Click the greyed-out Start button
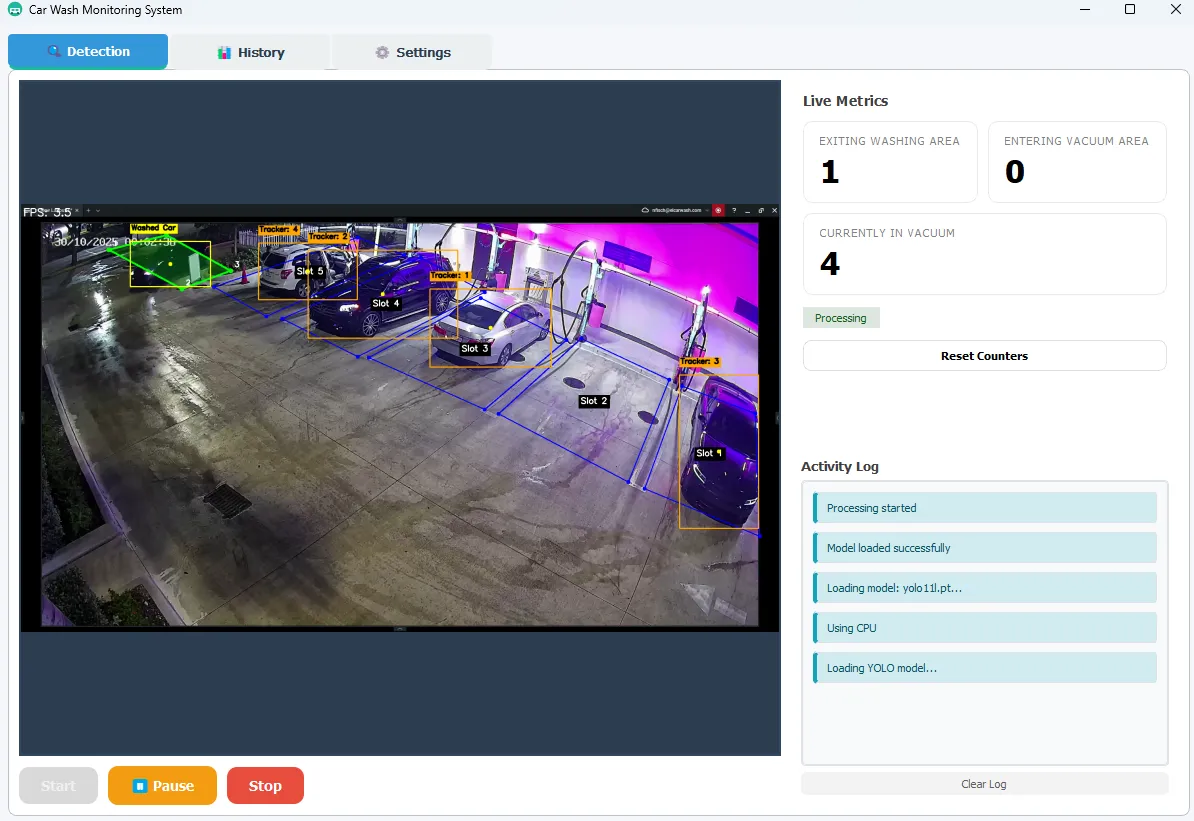 [x=59, y=785]
